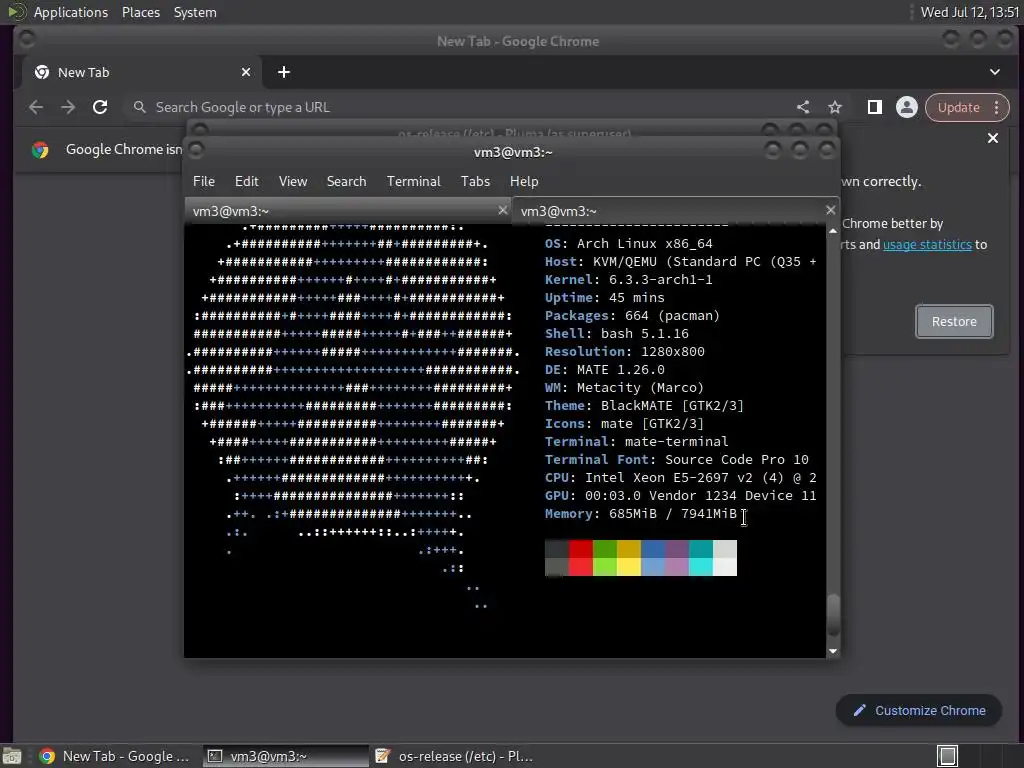
Task: Click the 'Theme: BlackMATE [GTK2/3]' line
Action: coord(644,406)
